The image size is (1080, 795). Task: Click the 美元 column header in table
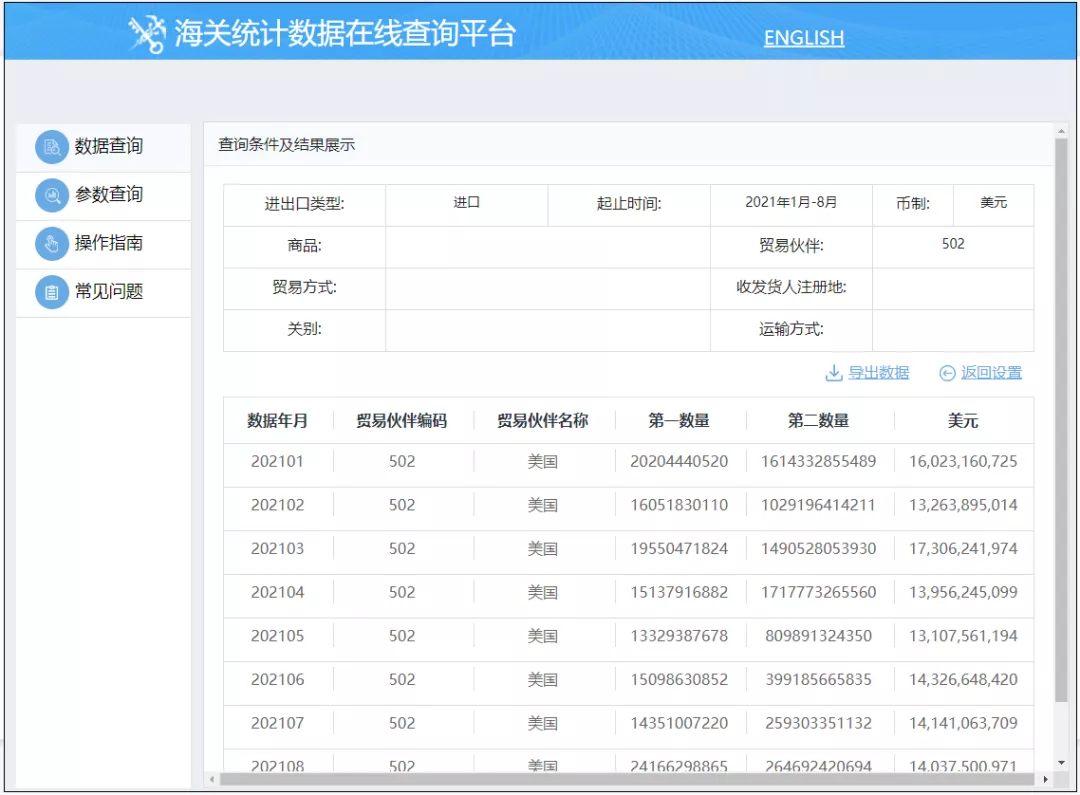click(x=963, y=421)
